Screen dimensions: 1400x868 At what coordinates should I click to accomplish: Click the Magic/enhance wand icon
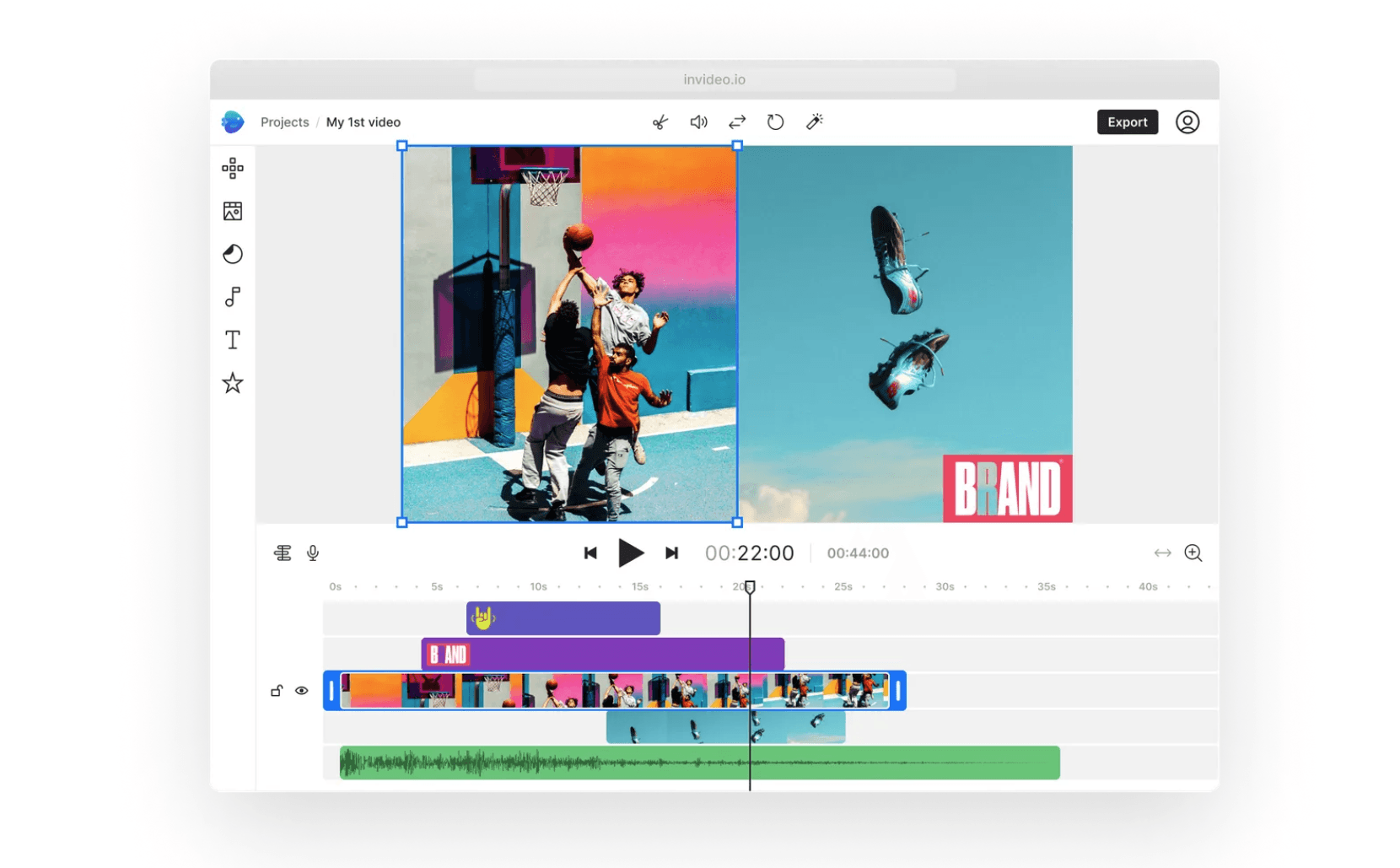pos(814,121)
